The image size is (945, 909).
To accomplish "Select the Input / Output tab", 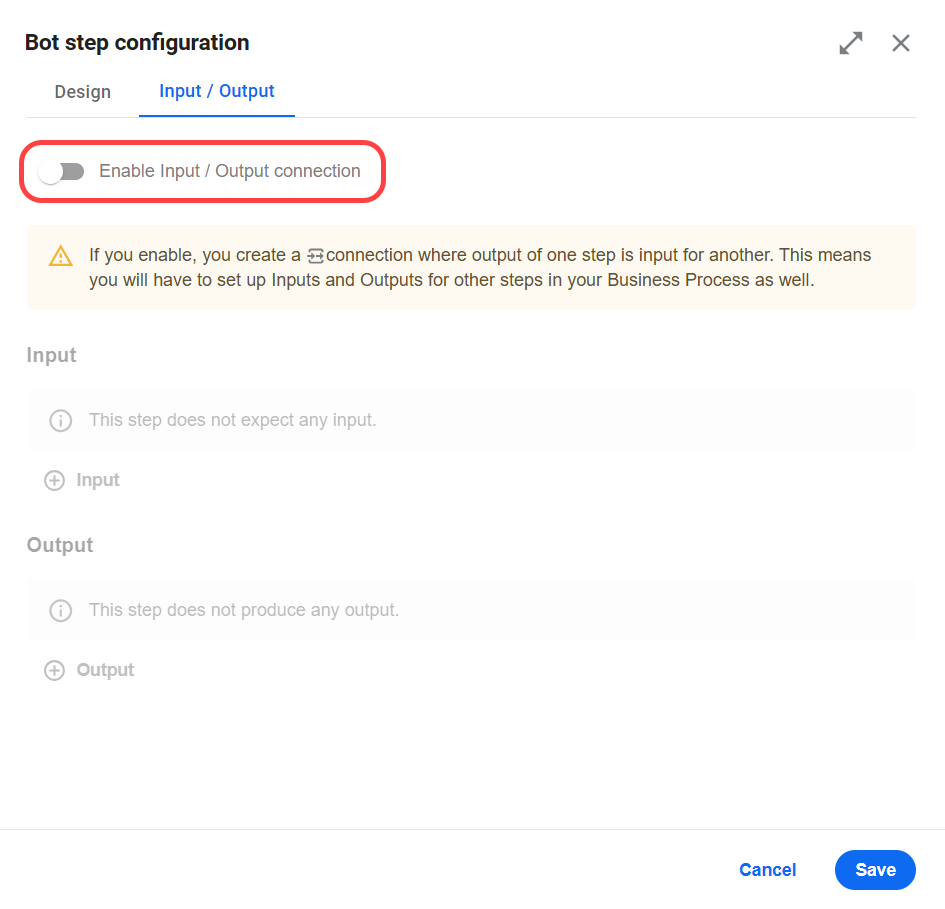I will (x=216, y=91).
